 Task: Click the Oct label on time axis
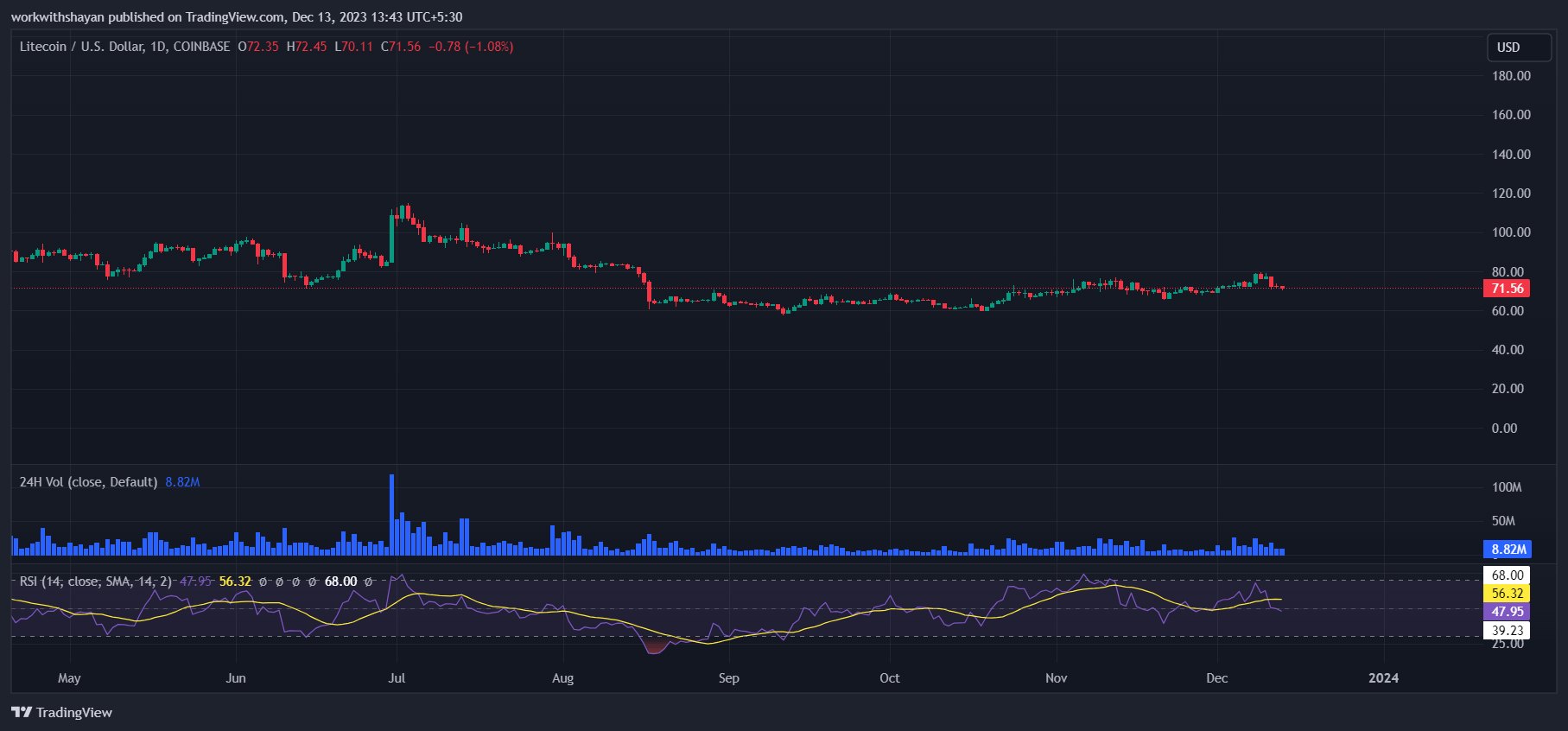tap(890, 678)
